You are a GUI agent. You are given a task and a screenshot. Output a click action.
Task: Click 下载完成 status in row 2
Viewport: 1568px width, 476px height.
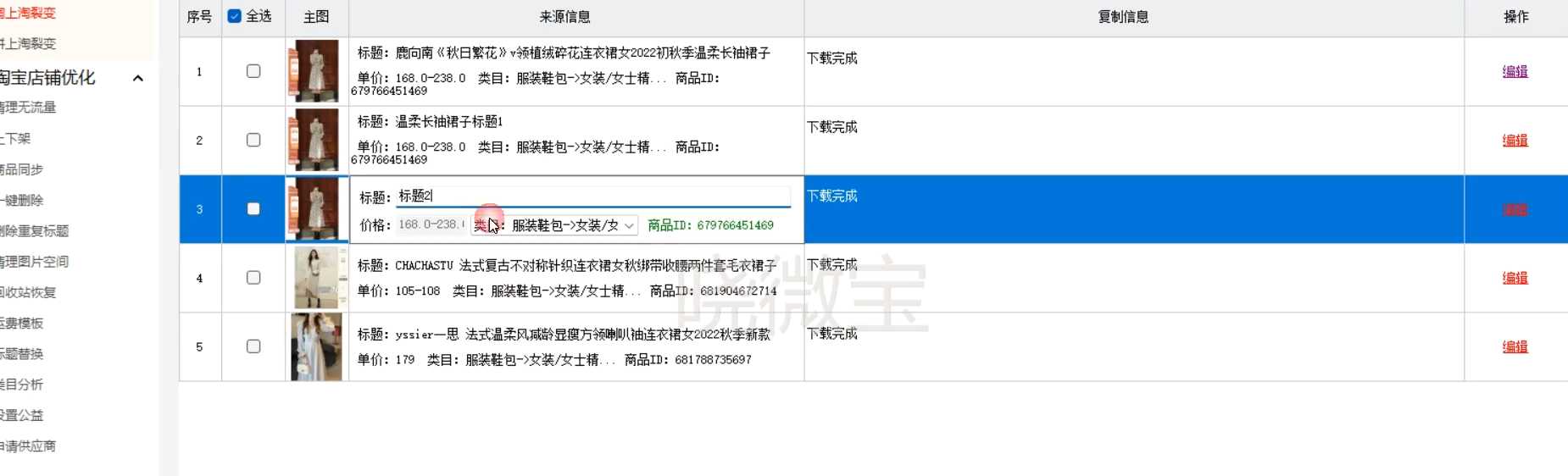(831, 127)
